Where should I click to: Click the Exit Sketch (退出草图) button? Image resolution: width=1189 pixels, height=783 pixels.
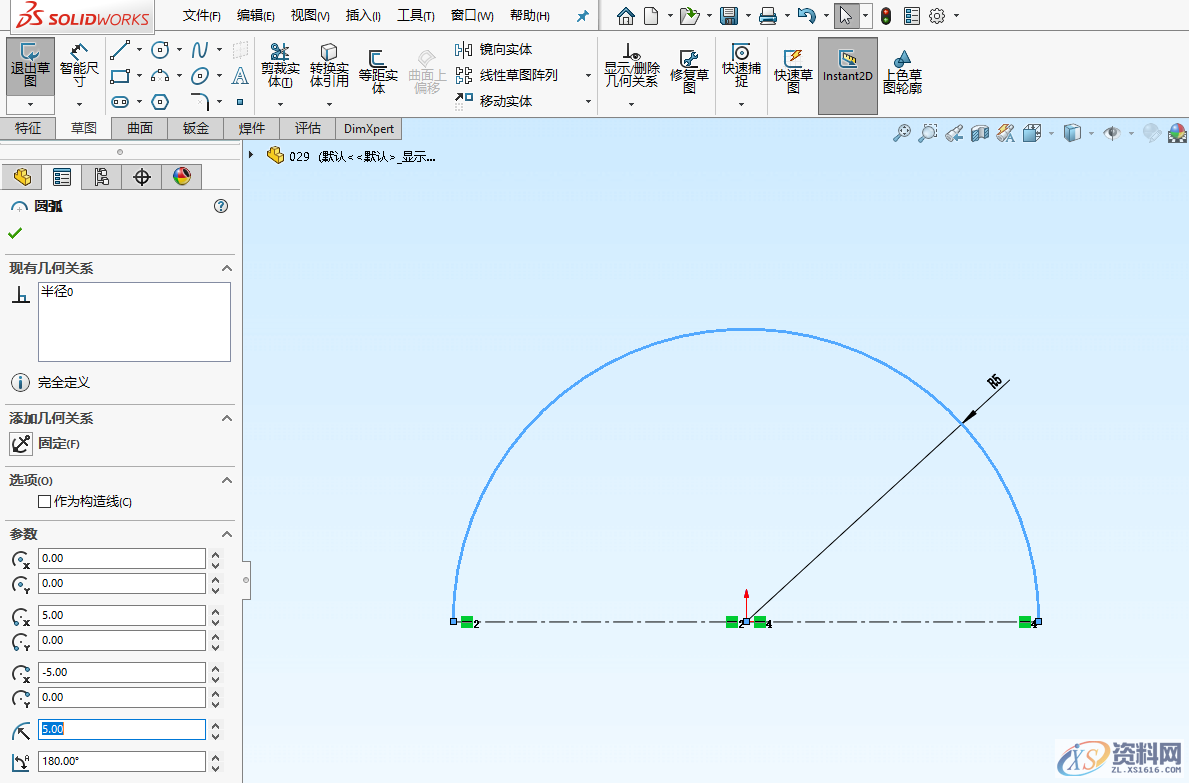click(x=30, y=66)
